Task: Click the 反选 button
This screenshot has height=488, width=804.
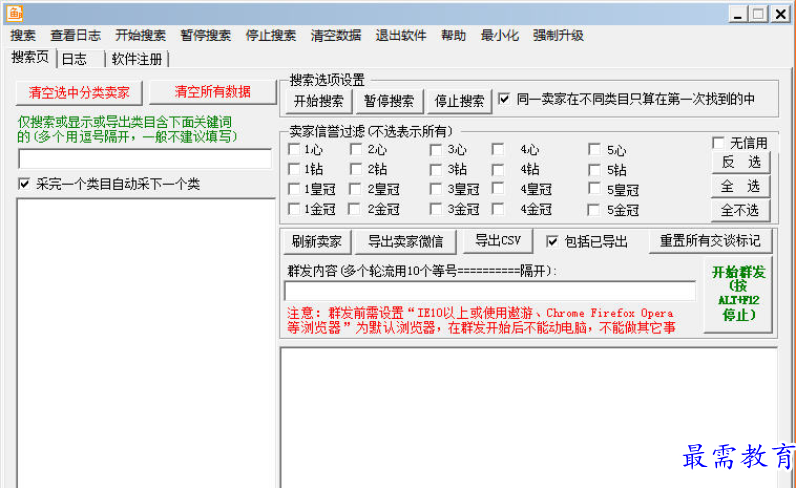Action: [x=741, y=162]
